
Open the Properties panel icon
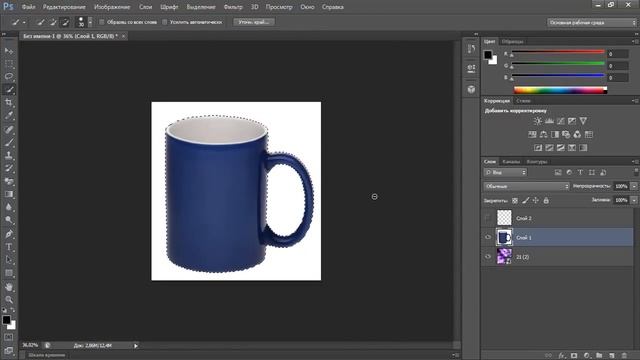[x=471, y=69]
